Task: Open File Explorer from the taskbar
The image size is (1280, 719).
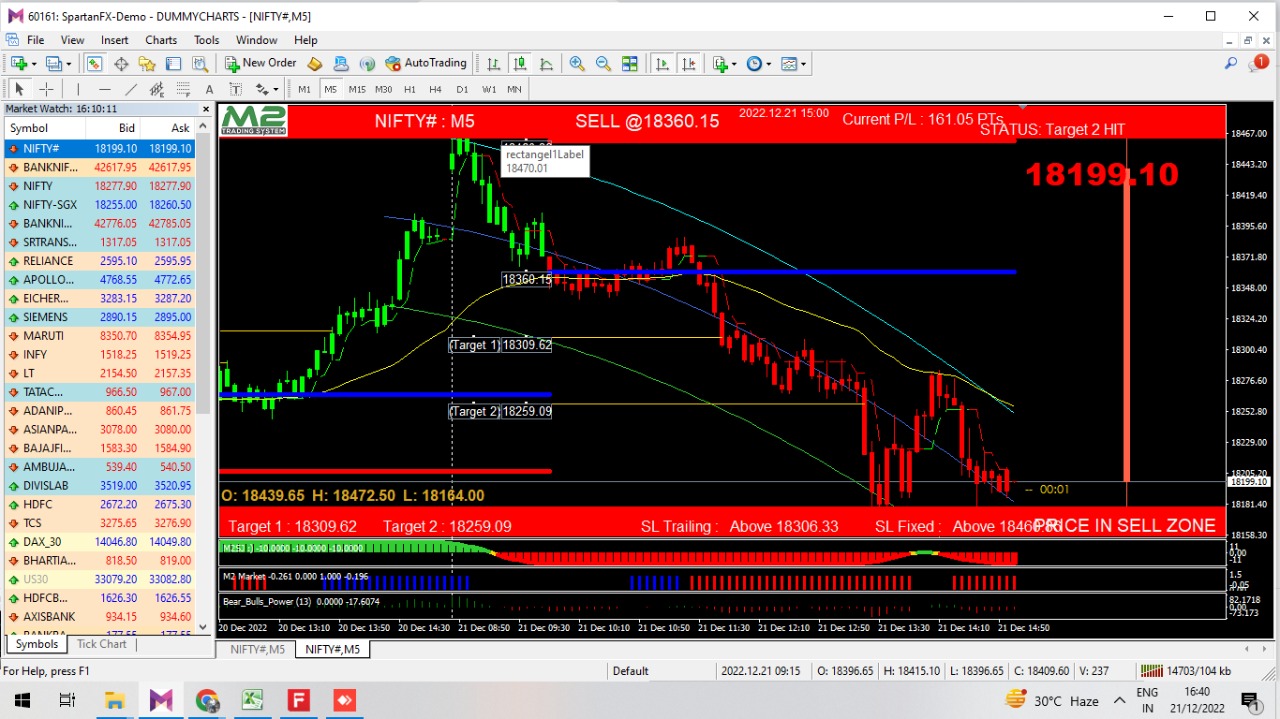Action: pos(114,700)
